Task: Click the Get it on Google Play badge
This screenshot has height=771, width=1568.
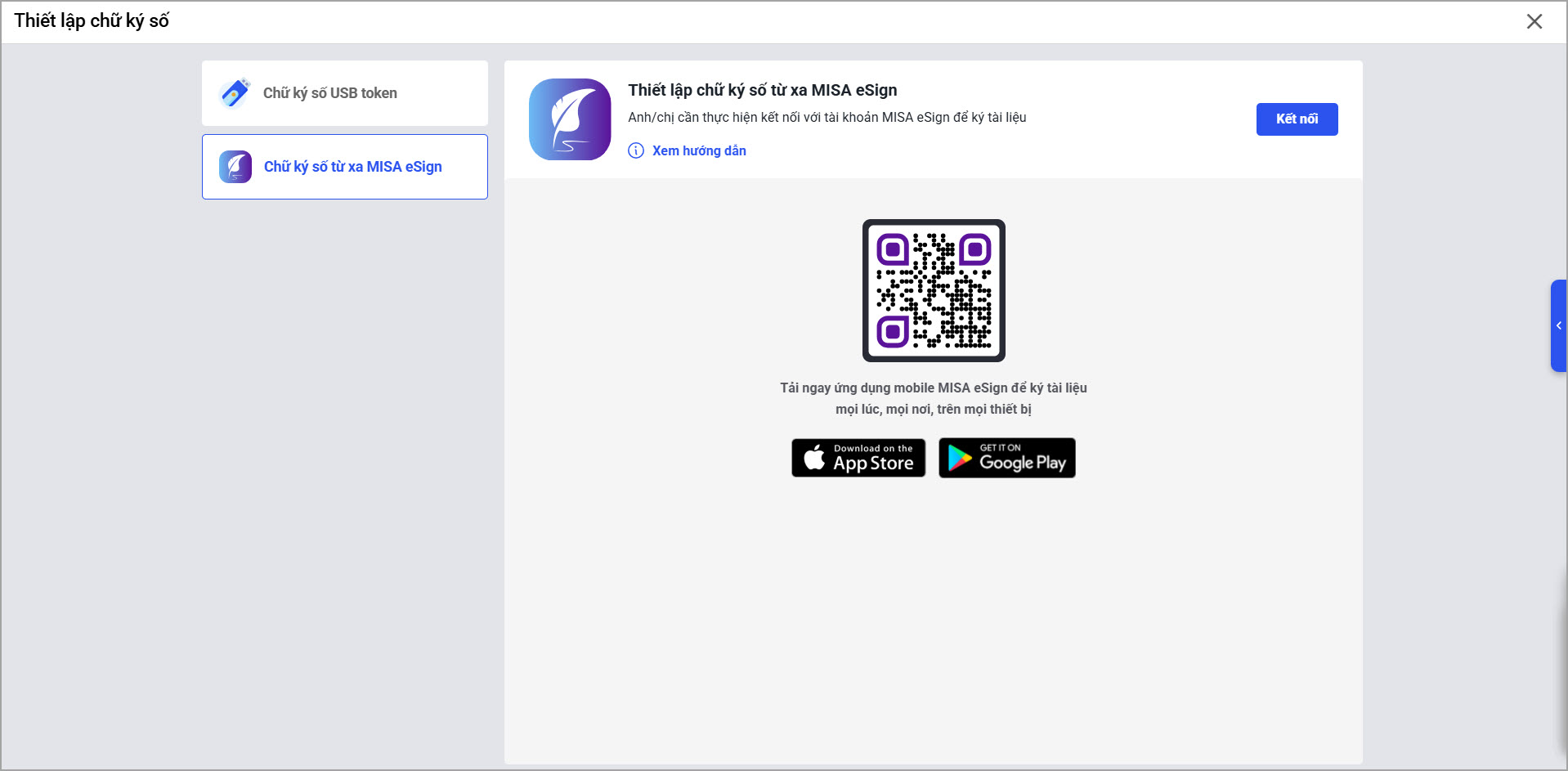Action: pyautogui.click(x=1007, y=458)
